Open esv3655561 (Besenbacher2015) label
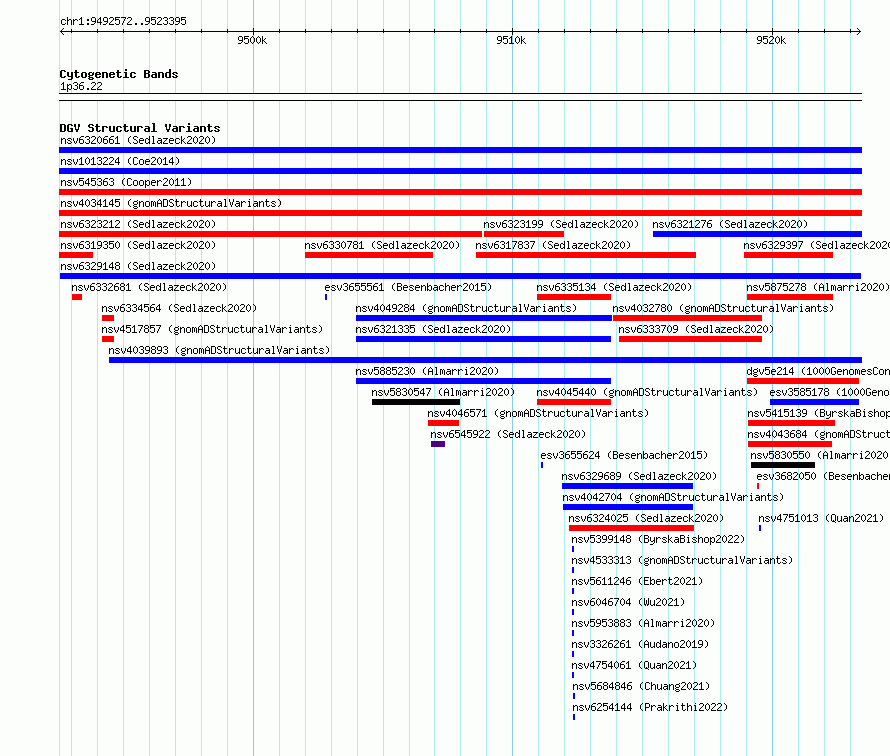 click(408, 287)
